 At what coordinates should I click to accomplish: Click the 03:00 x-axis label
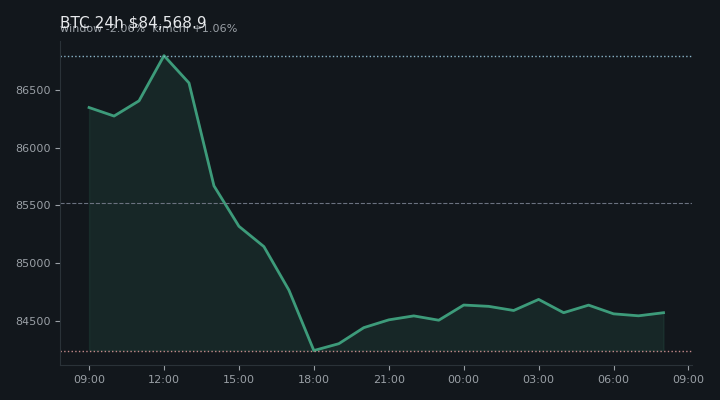pos(539,379)
